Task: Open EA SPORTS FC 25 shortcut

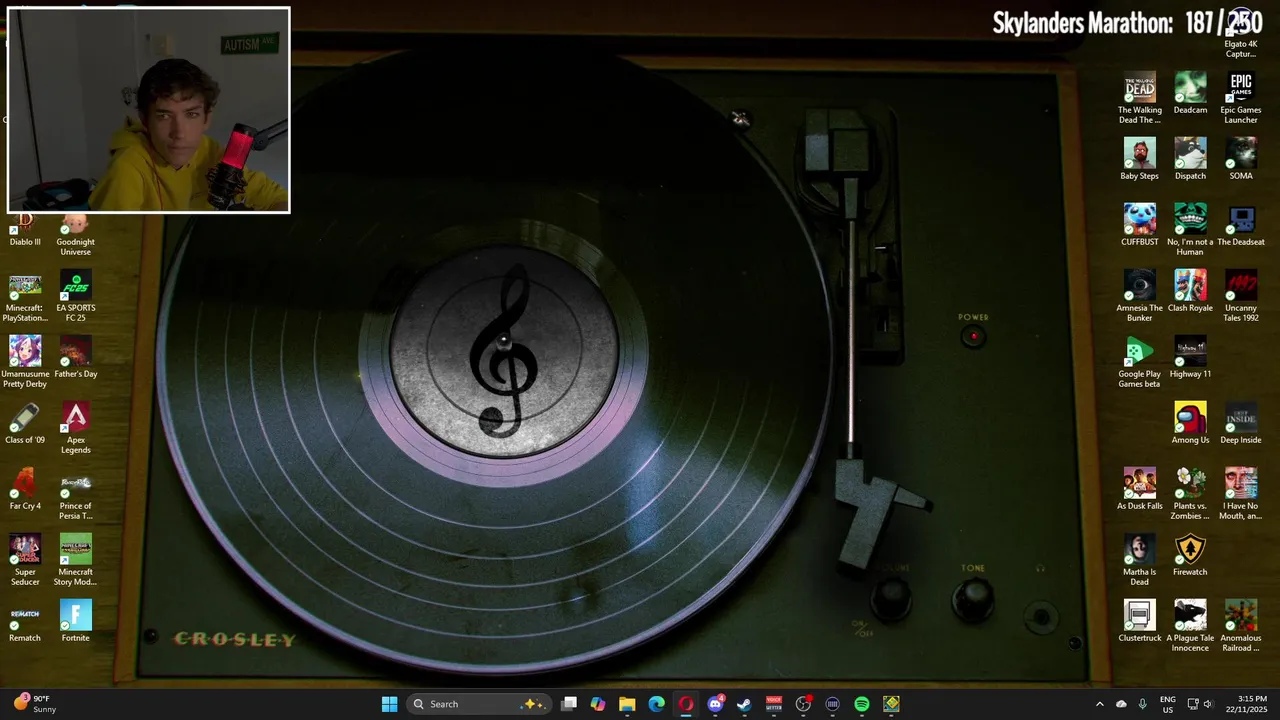Action: [x=75, y=296]
